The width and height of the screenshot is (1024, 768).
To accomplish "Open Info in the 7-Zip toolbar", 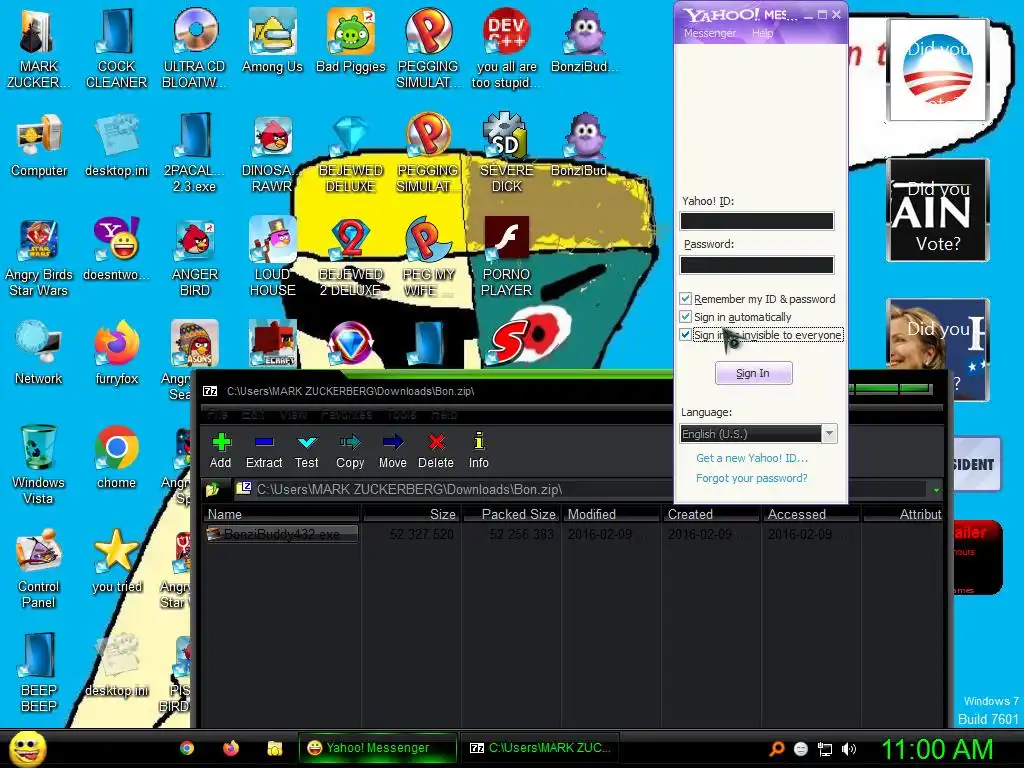I will 479,451.
